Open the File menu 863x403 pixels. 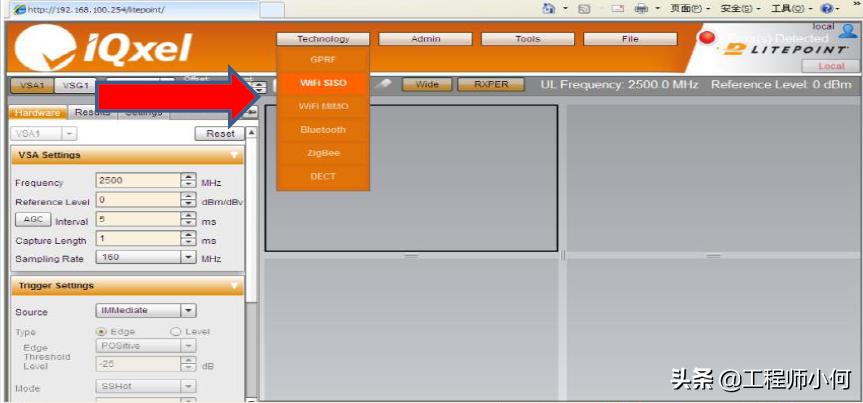coord(630,39)
